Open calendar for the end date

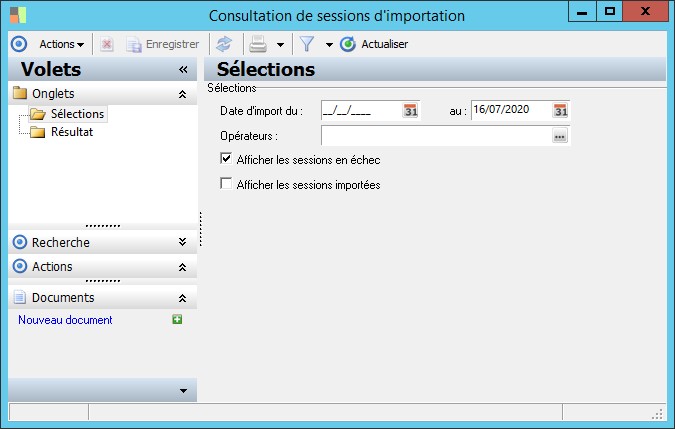pyautogui.click(x=560, y=110)
